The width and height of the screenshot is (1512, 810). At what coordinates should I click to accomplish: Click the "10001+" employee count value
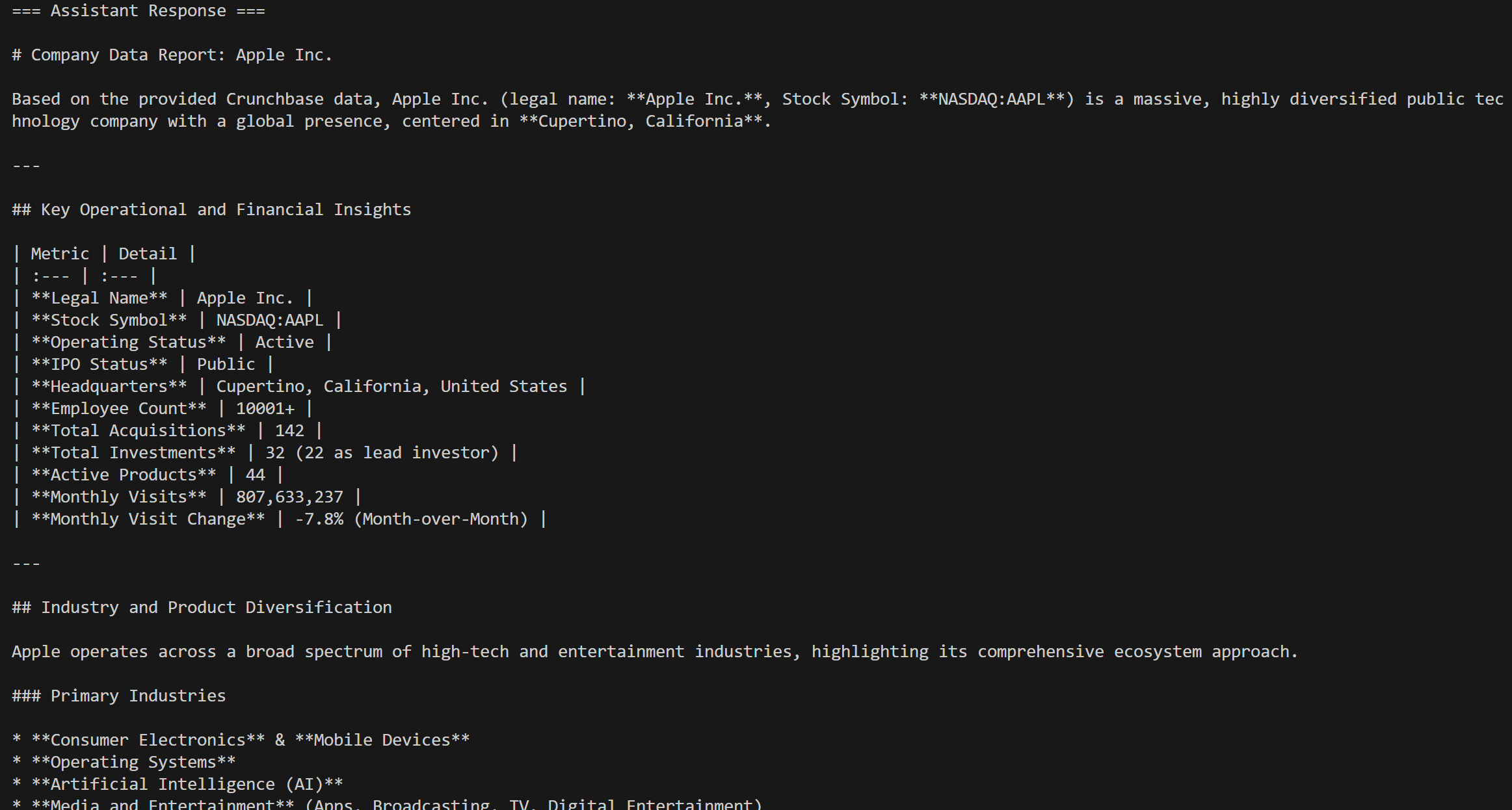(265, 409)
